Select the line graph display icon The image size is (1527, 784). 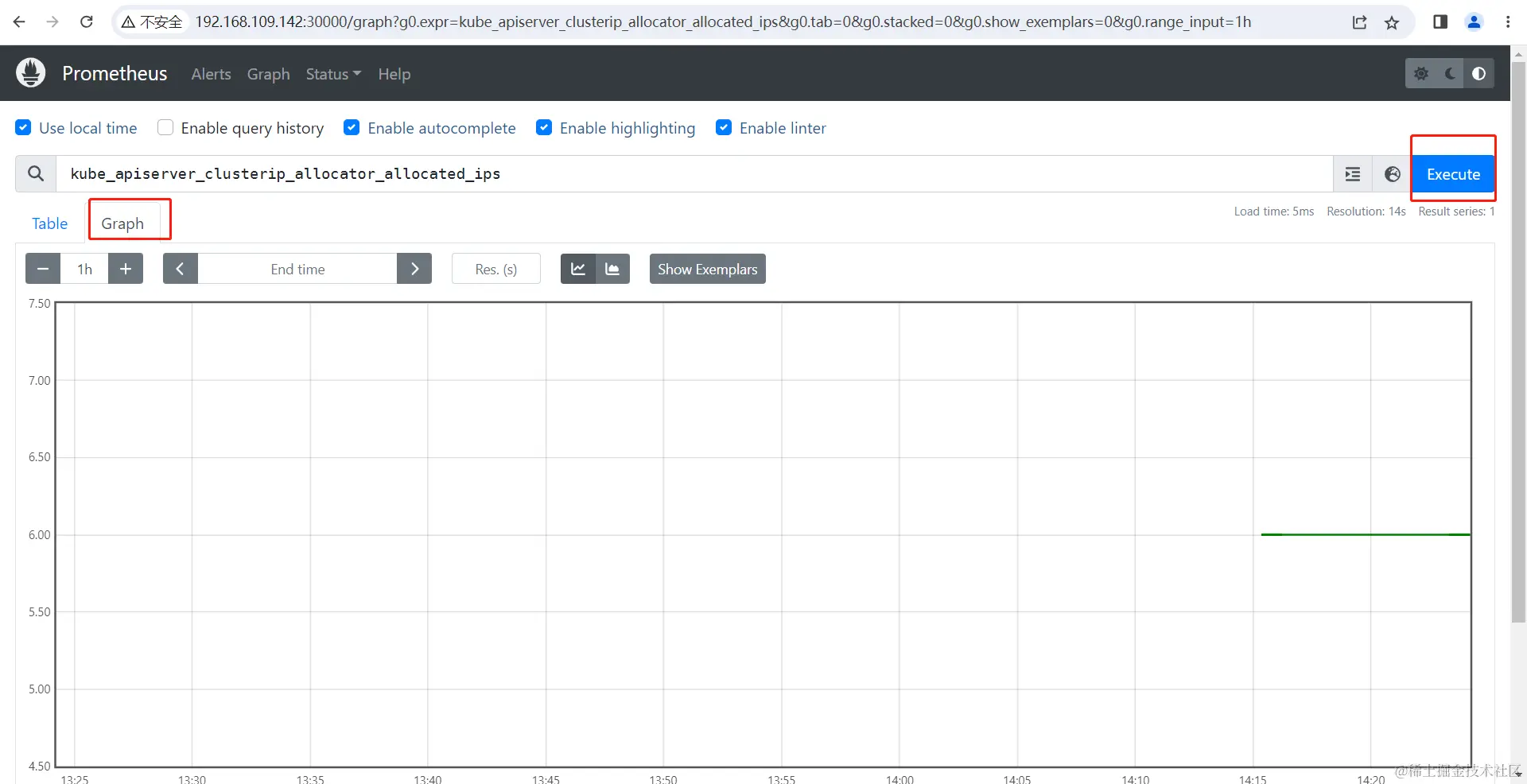pos(577,269)
